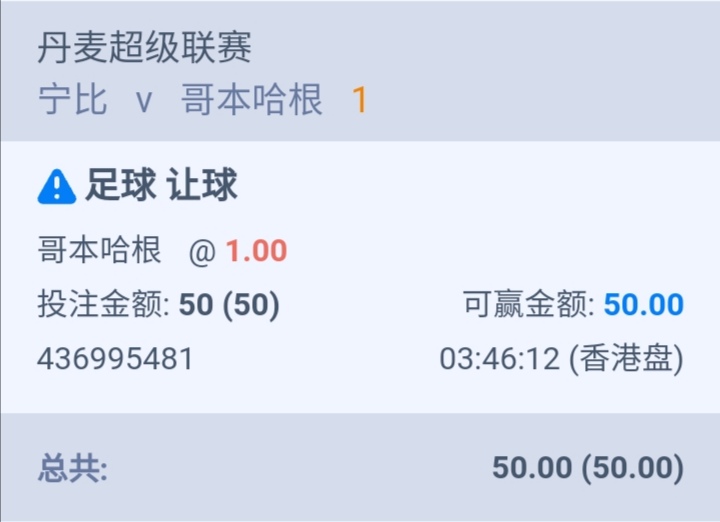
Task: Click the 投注金额 stake label
Action: [103, 305]
